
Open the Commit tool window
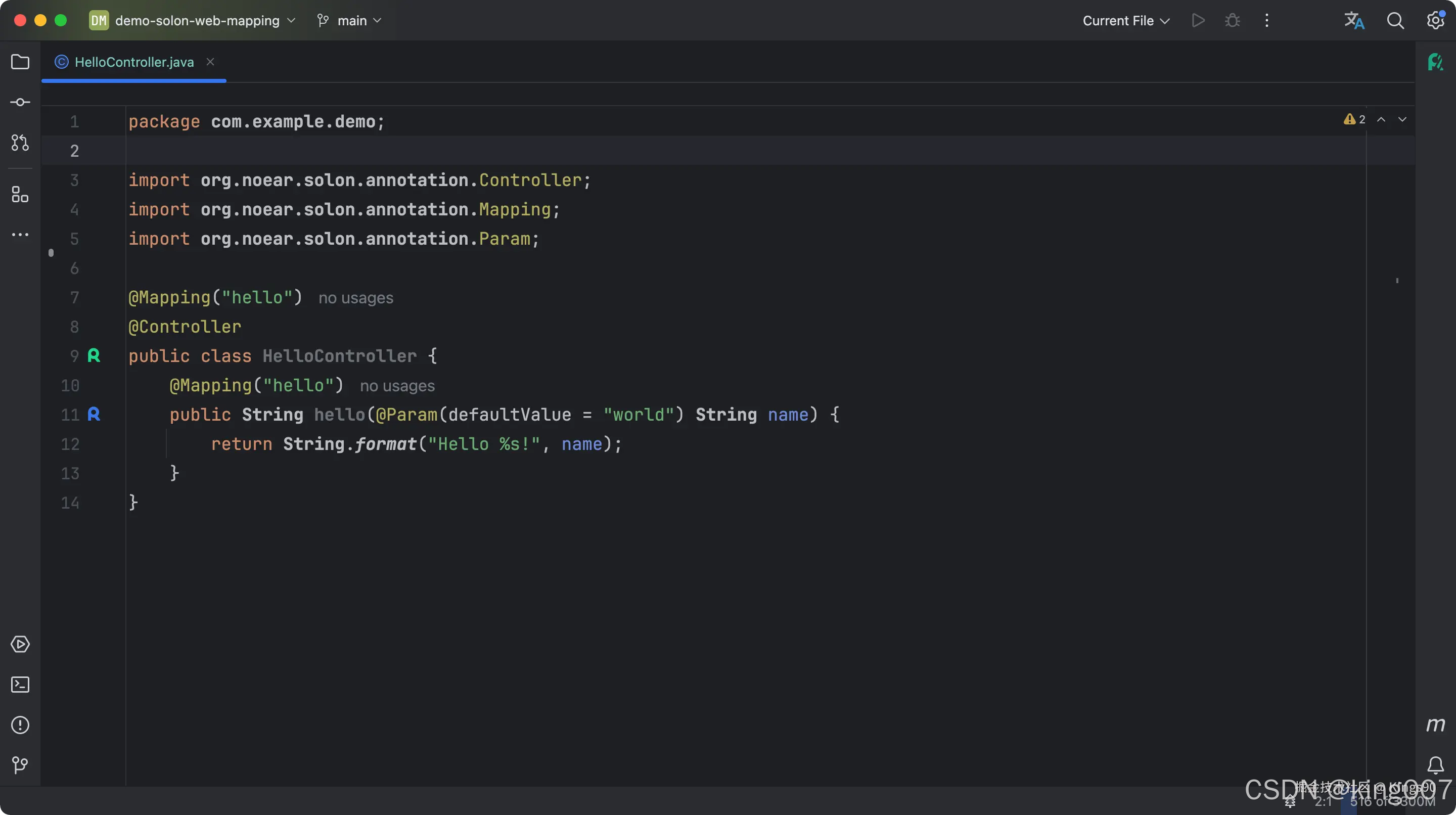[20, 102]
